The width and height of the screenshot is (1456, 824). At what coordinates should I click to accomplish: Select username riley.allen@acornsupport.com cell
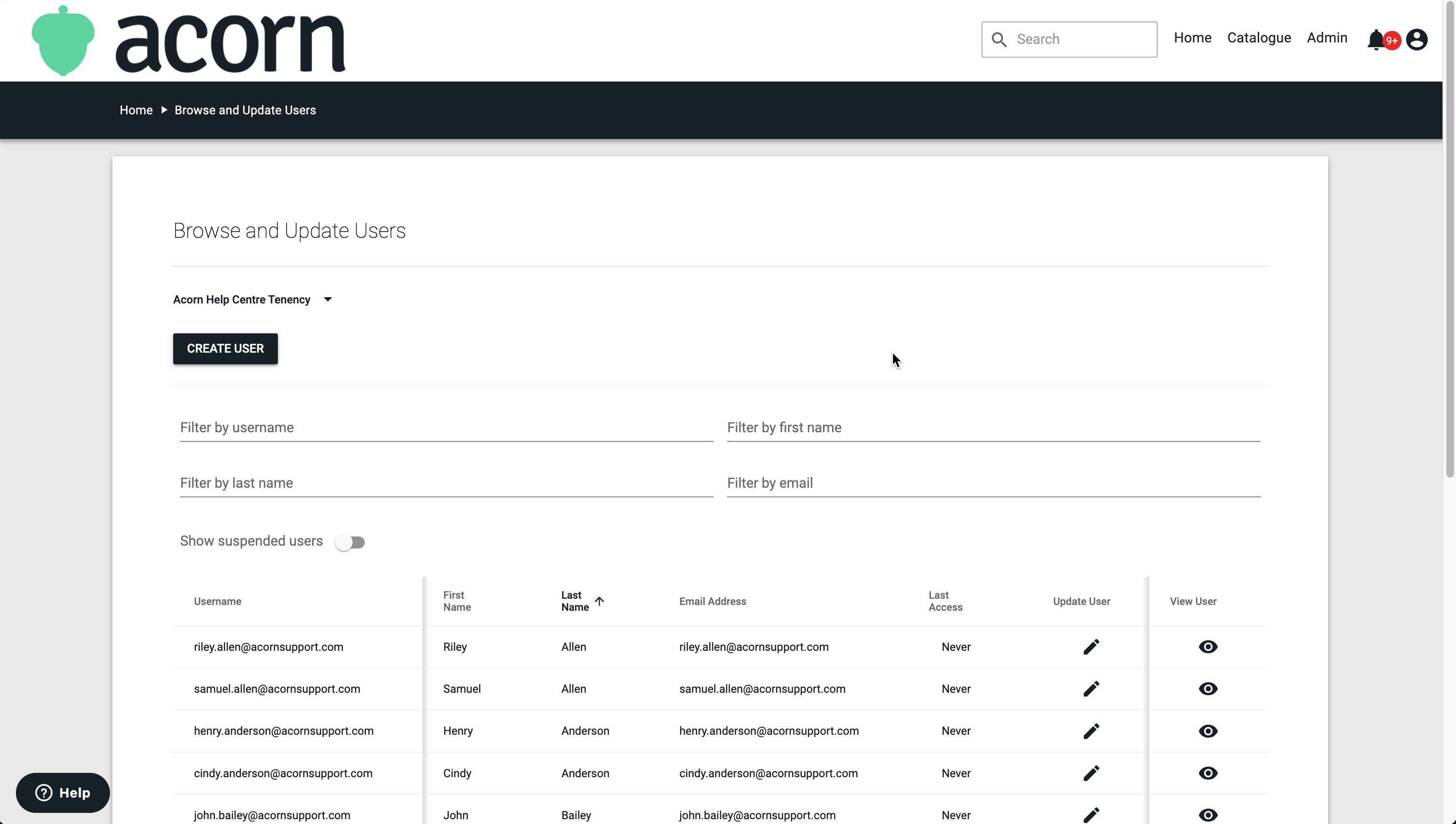tap(268, 647)
